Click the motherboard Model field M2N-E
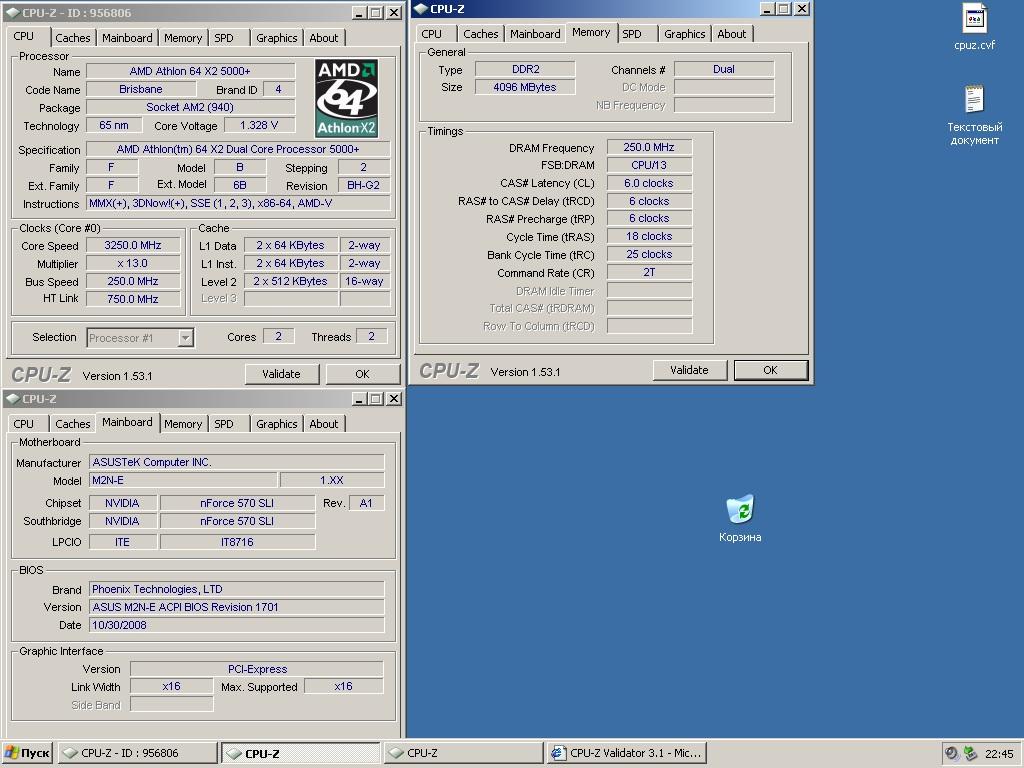Screen dimensions: 1024x768 click(183, 480)
